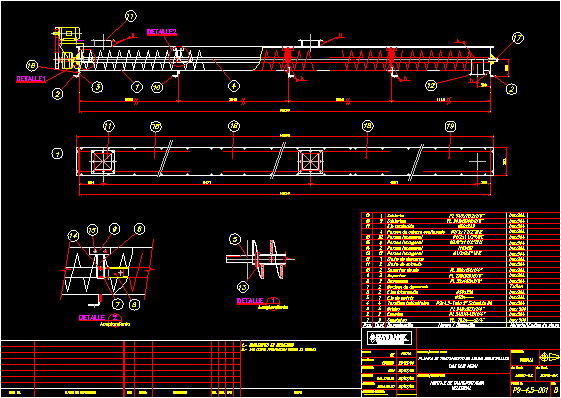Select the circled number 1 left of plan view
Image resolution: width=561 pixels, height=398 pixels.
point(57,154)
